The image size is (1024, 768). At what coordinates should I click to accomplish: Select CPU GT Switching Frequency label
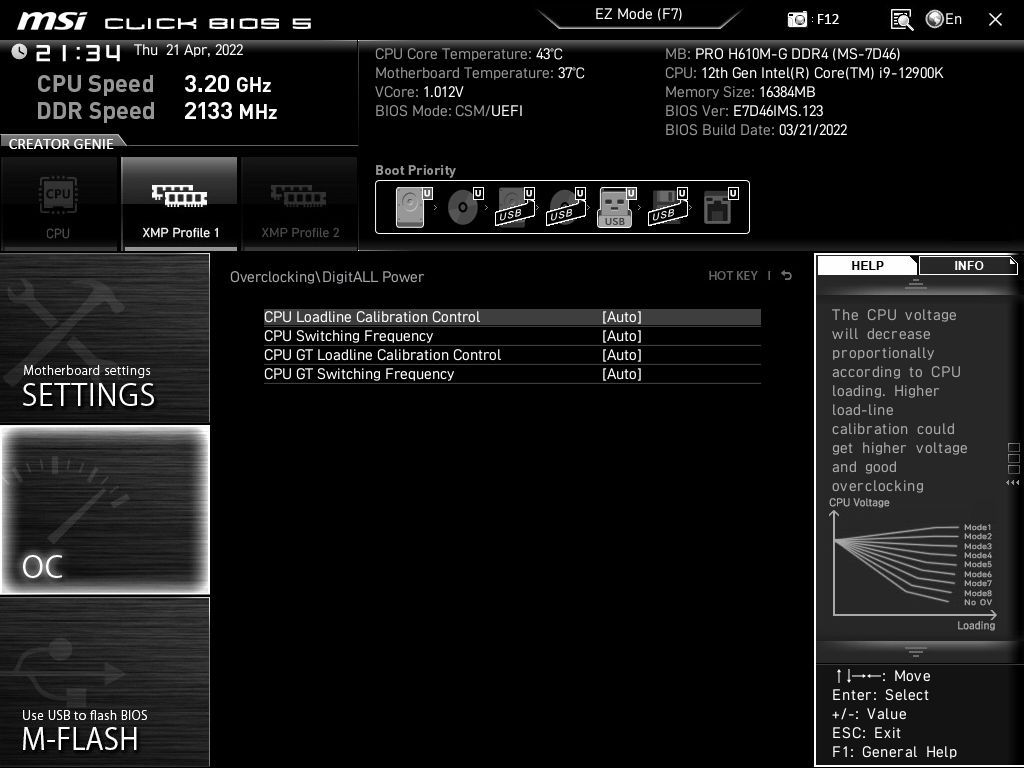(359, 374)
